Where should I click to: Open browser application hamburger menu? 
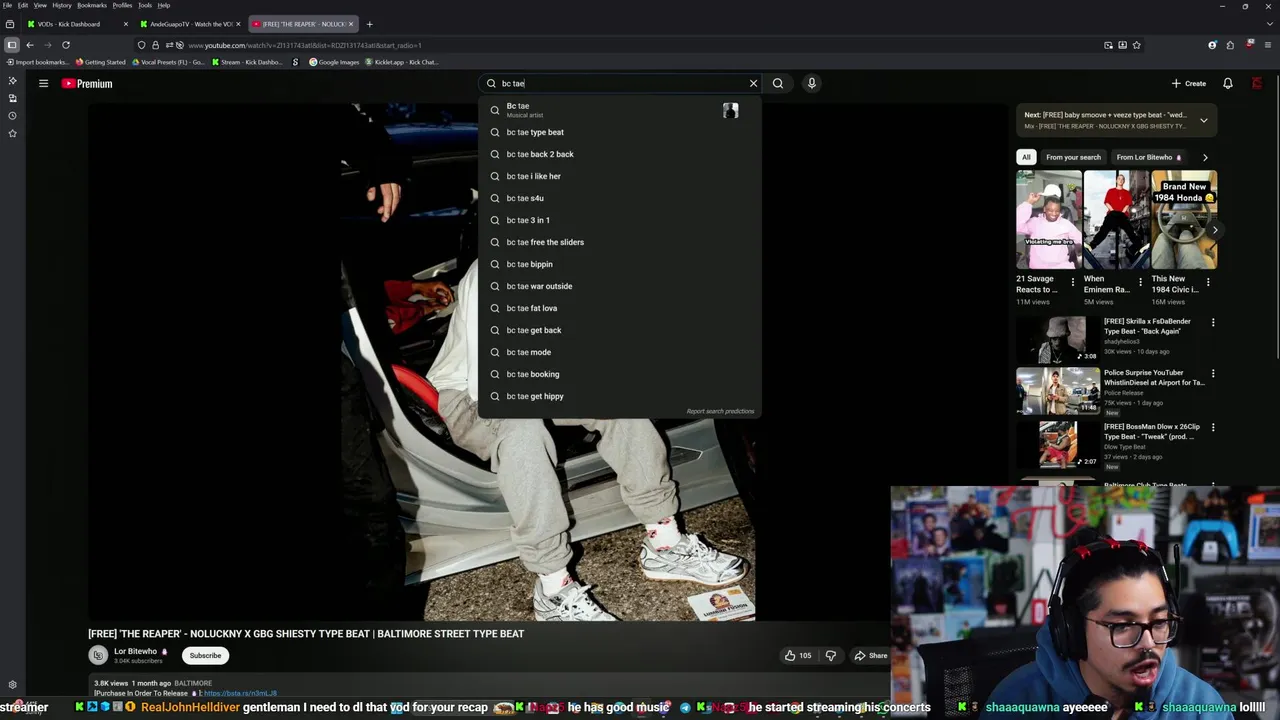(x=1267, y=45)
